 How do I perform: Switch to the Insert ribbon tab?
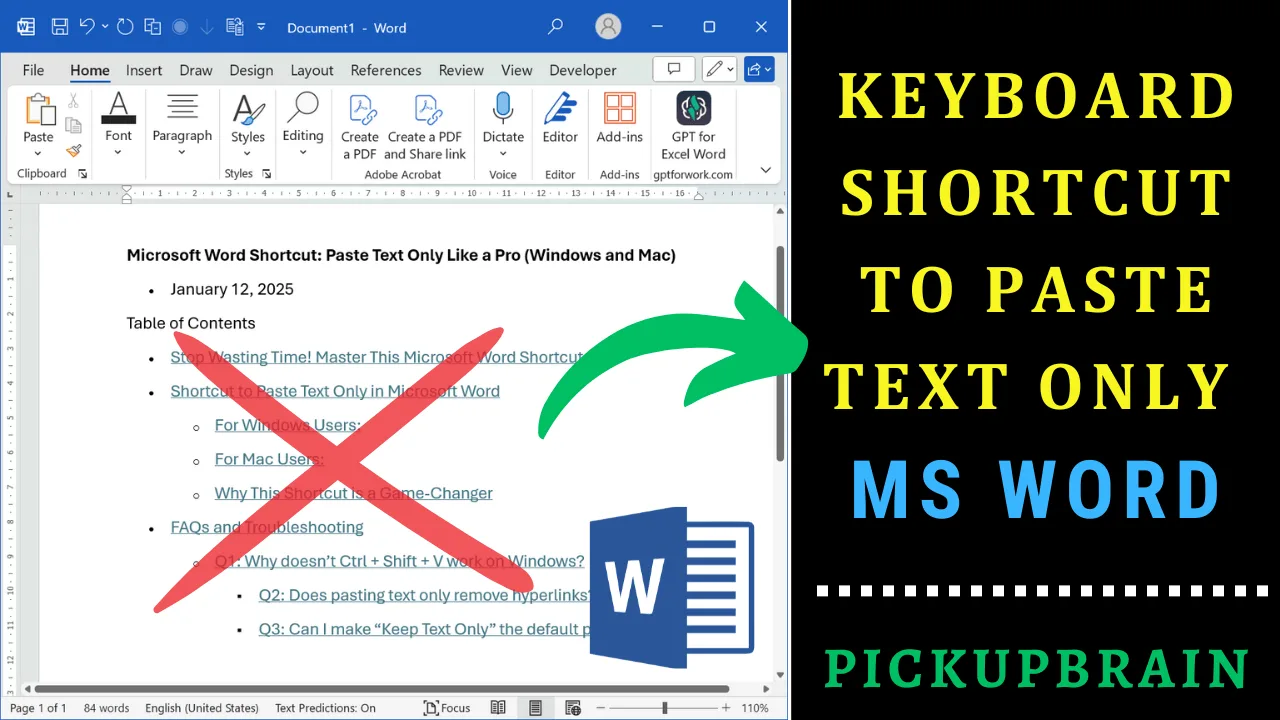pyautogui.click(x=144, y=70)
